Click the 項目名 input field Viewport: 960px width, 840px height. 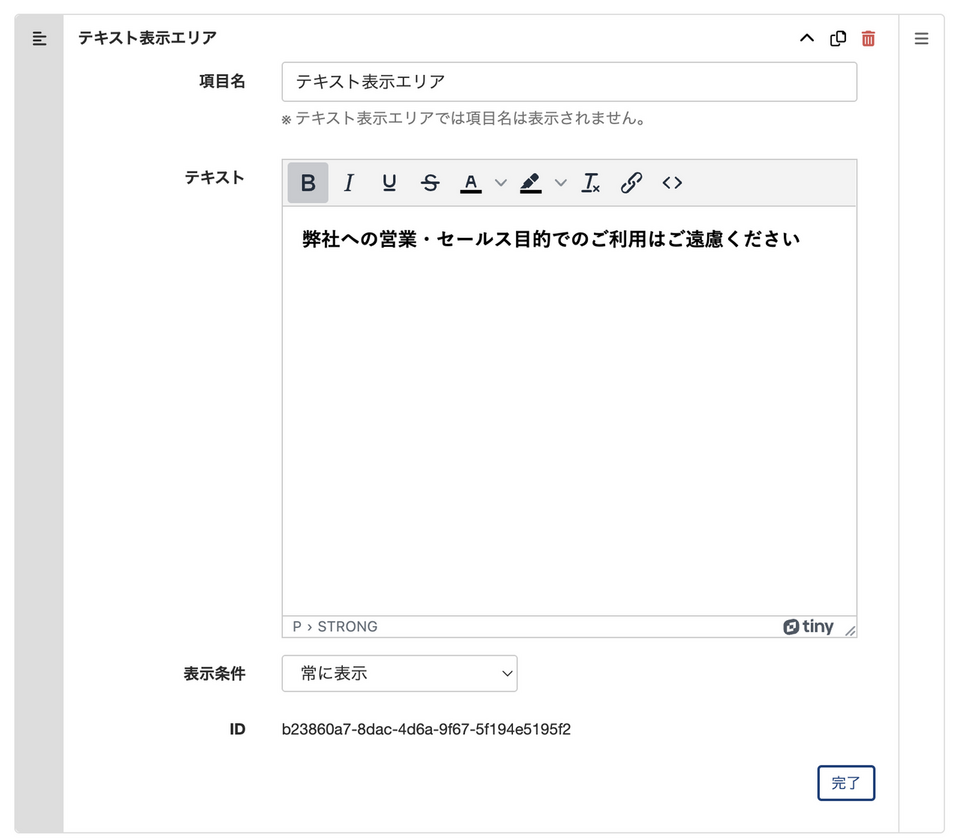[569, 82]
